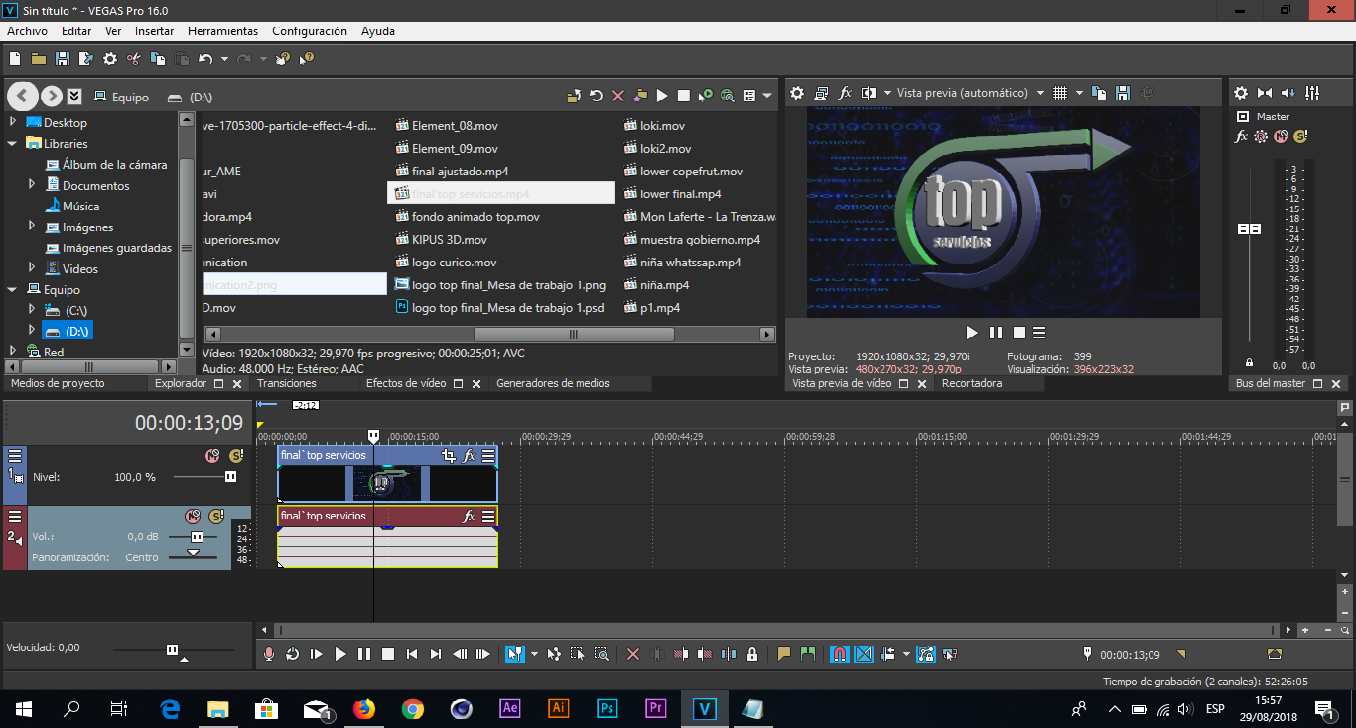Image resolution: width=1356 pixels, height=728 pixels.
Task: Click Record button in transport bar
Action: click(x=268, y=654)
